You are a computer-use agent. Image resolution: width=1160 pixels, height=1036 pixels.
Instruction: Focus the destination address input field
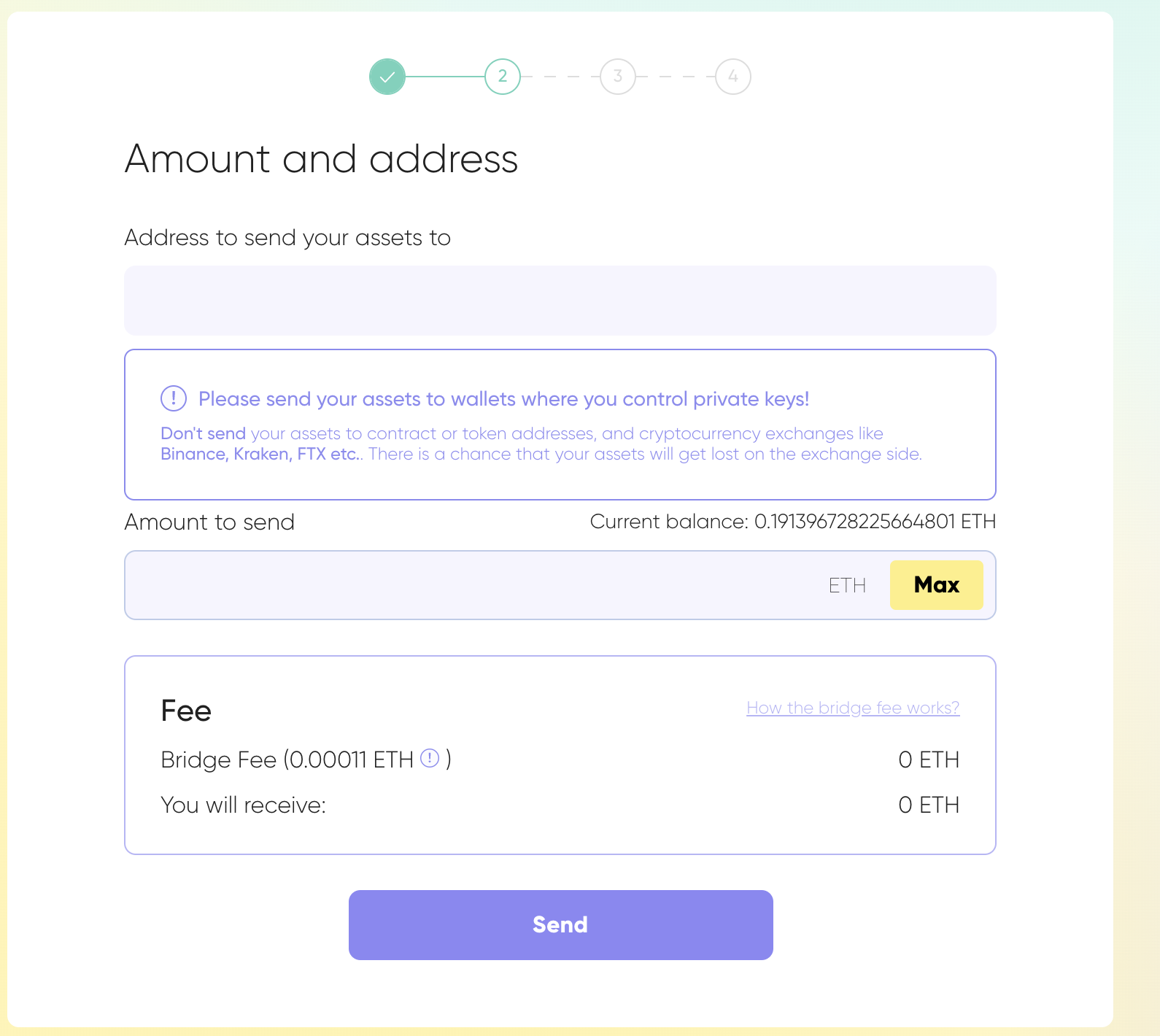point(560,301)
